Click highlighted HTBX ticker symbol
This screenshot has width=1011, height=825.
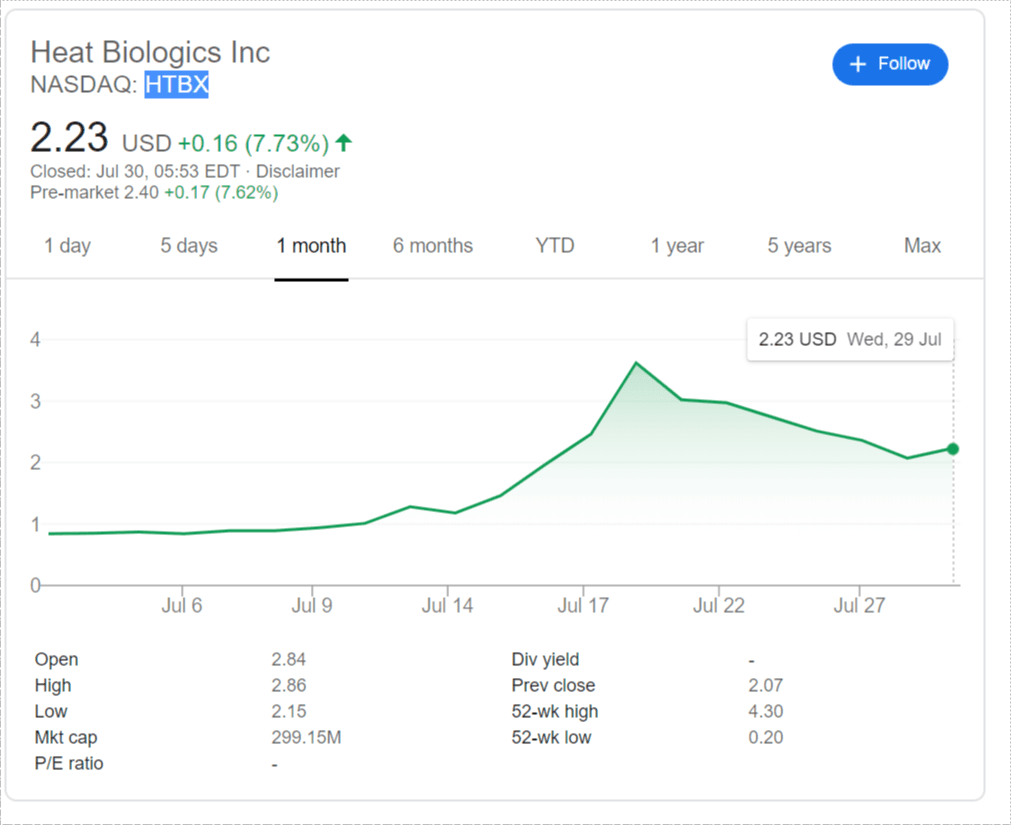(177, 85)
